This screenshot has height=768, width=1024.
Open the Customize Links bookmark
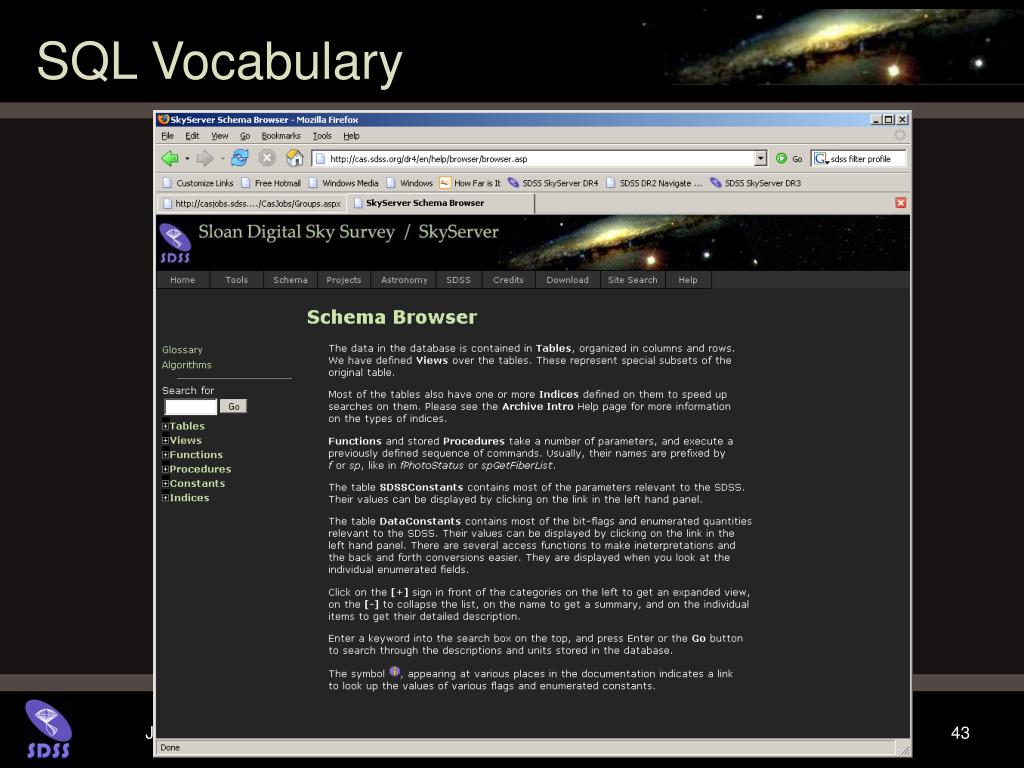click(x=198, y=183)
